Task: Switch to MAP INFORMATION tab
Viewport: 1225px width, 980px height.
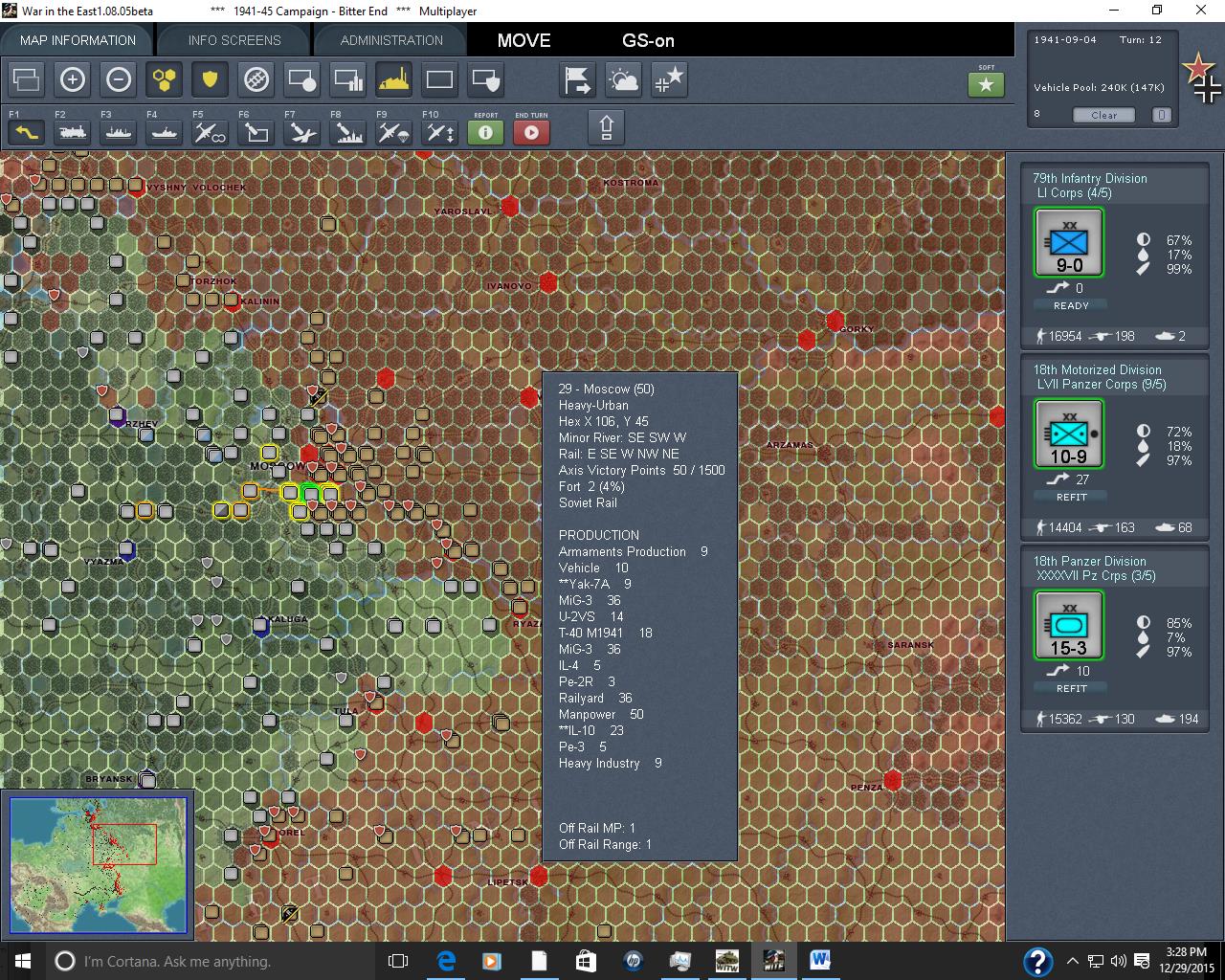Action: 78,40
